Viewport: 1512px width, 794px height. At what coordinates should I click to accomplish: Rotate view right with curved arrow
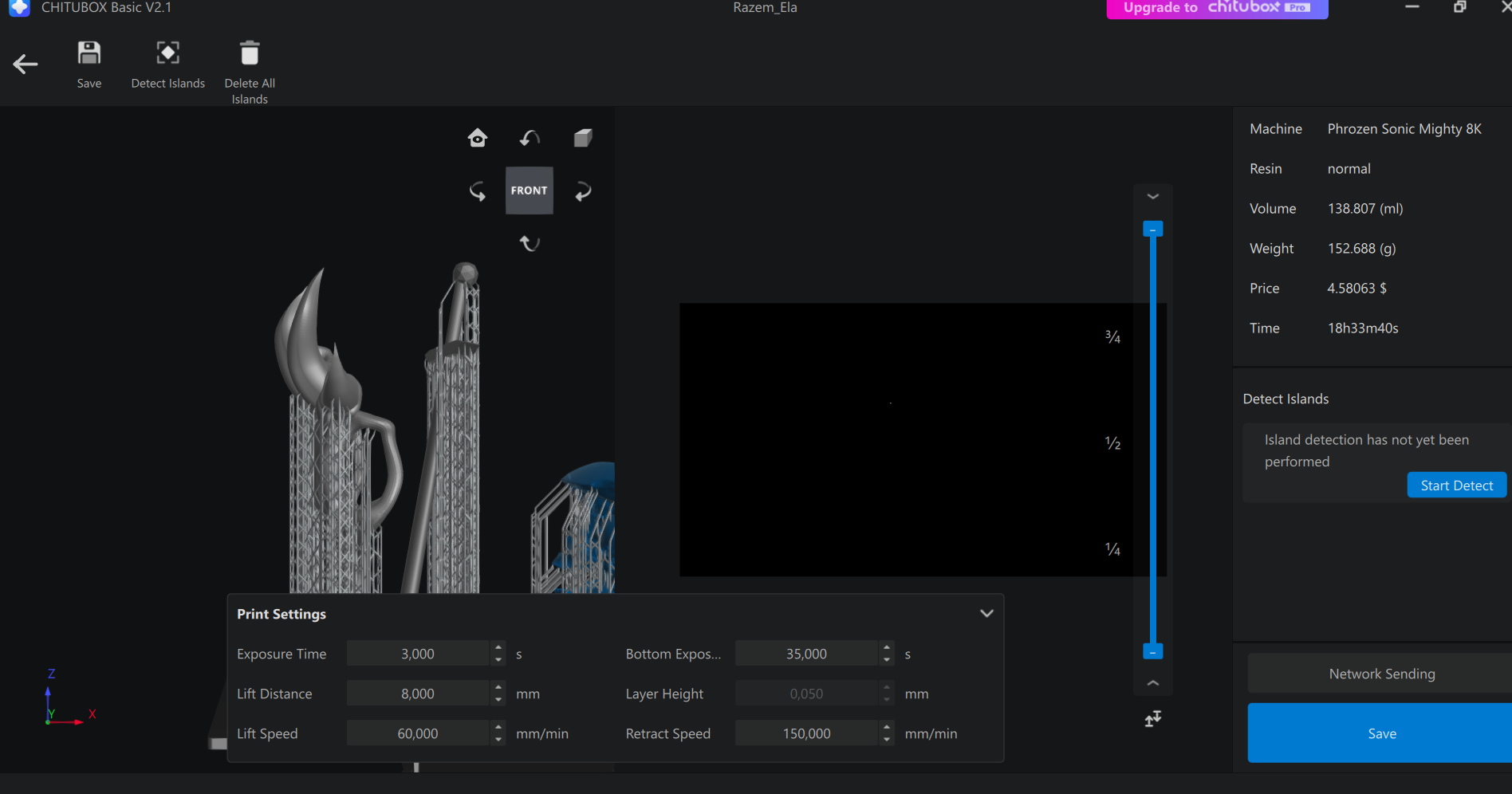[584, 191]
